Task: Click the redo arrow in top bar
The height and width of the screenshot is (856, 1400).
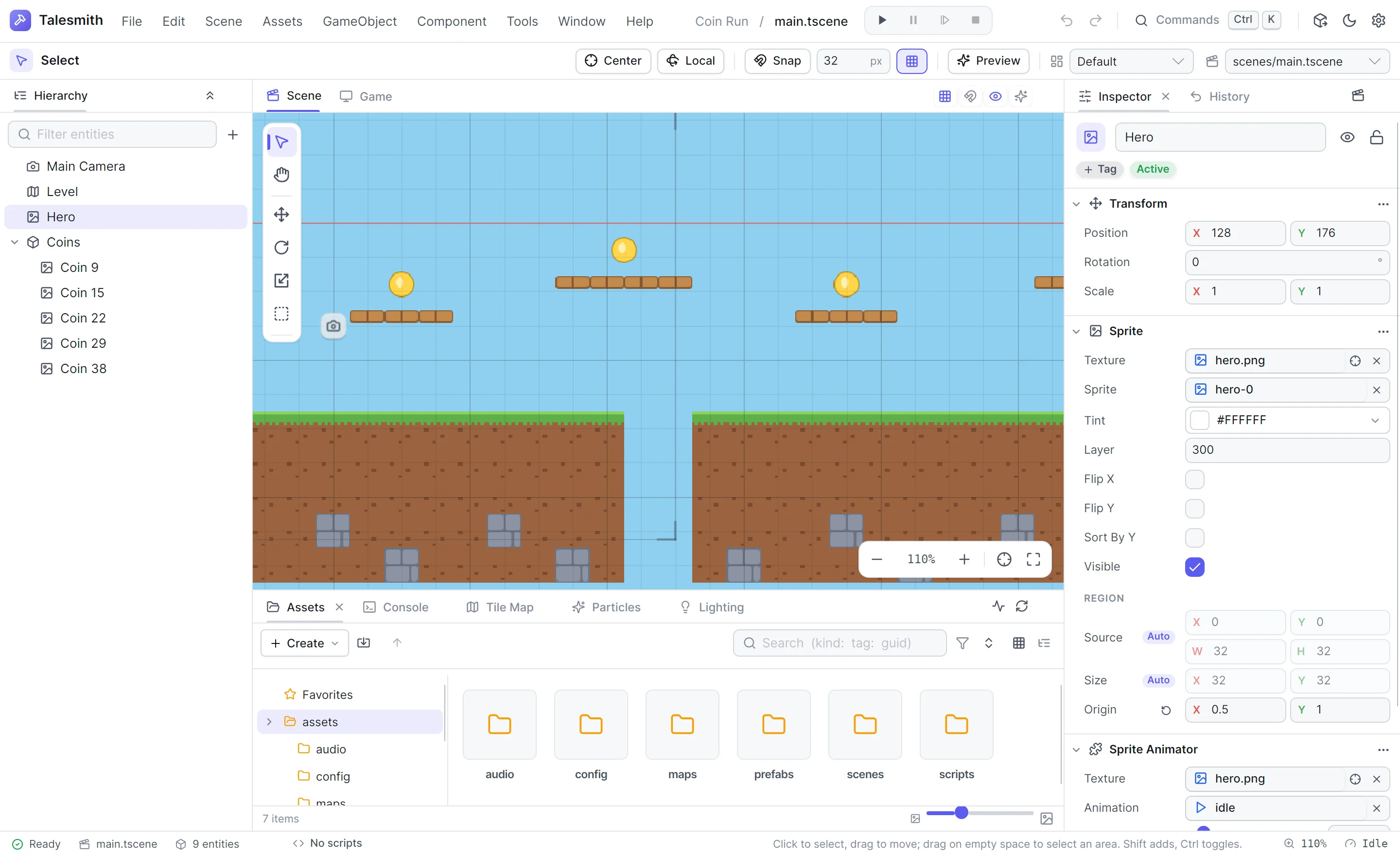Action: coord(1096,21)
